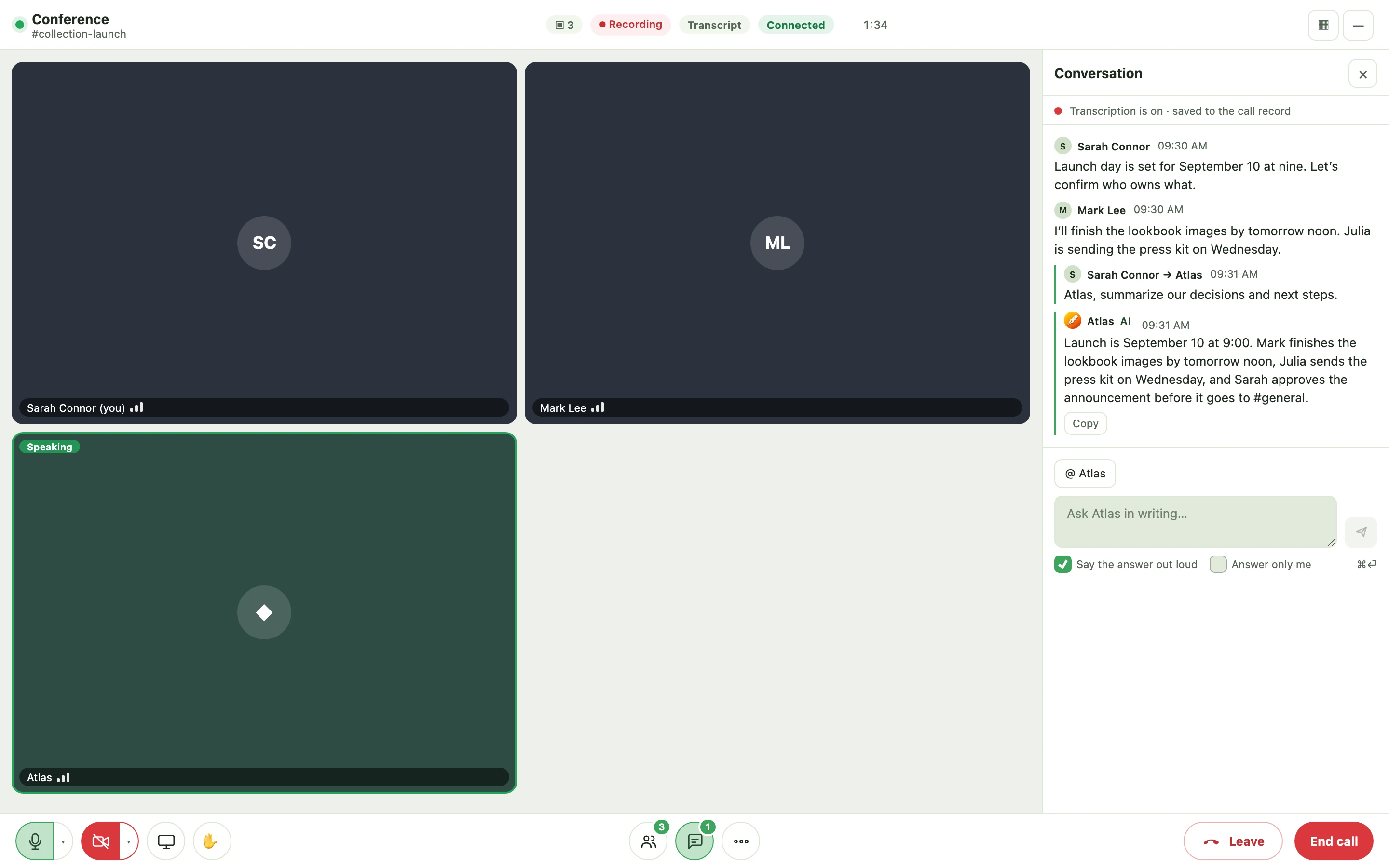The height and width of the screenshot is (868, 1389).
Task: Leave the call
Action: [1233, 841]
